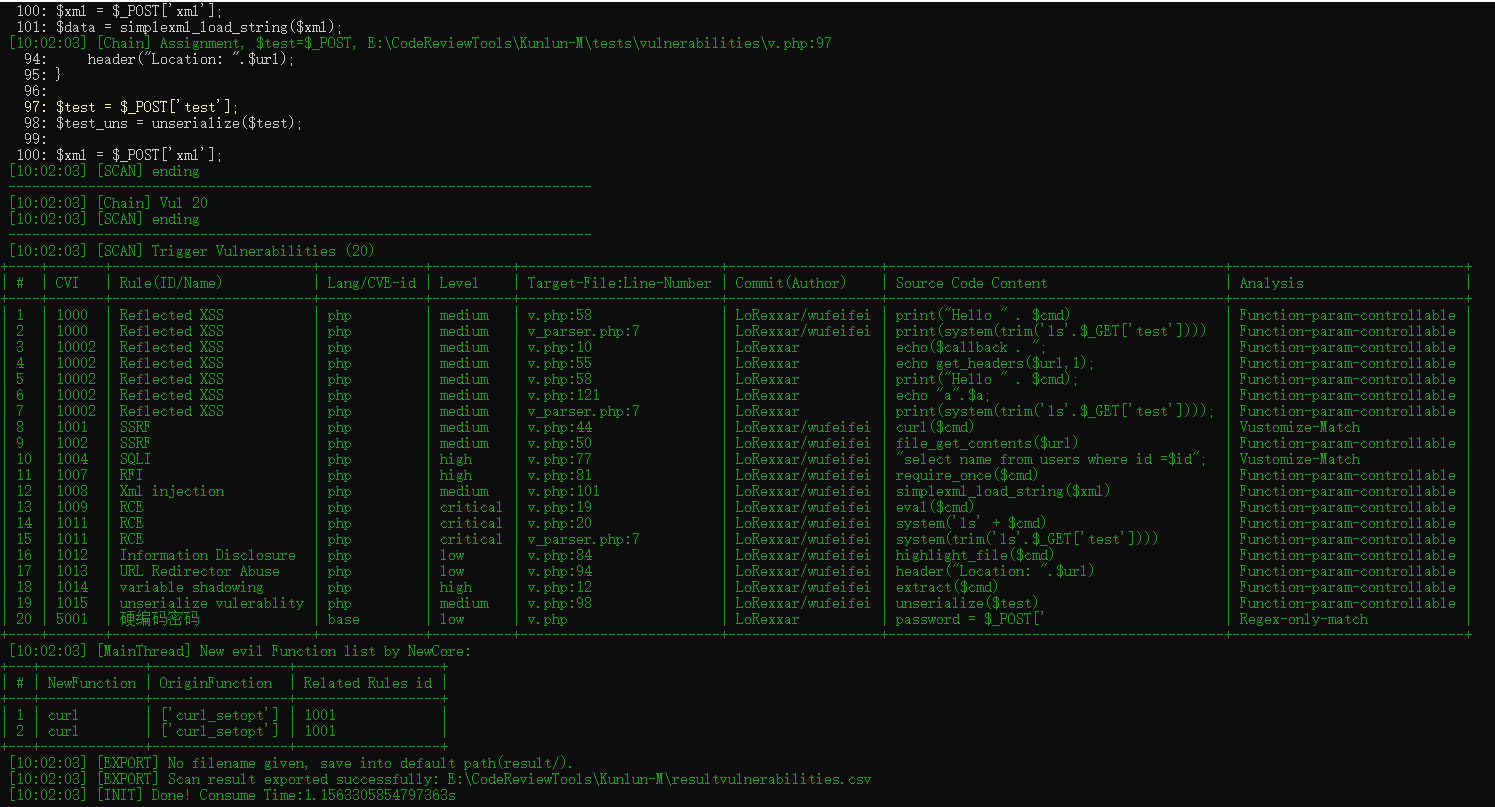This screenshot has height=807, width=1495.
Task: Click the "New evil Function list by NewCore" line
Action: (x=239, y=651)
